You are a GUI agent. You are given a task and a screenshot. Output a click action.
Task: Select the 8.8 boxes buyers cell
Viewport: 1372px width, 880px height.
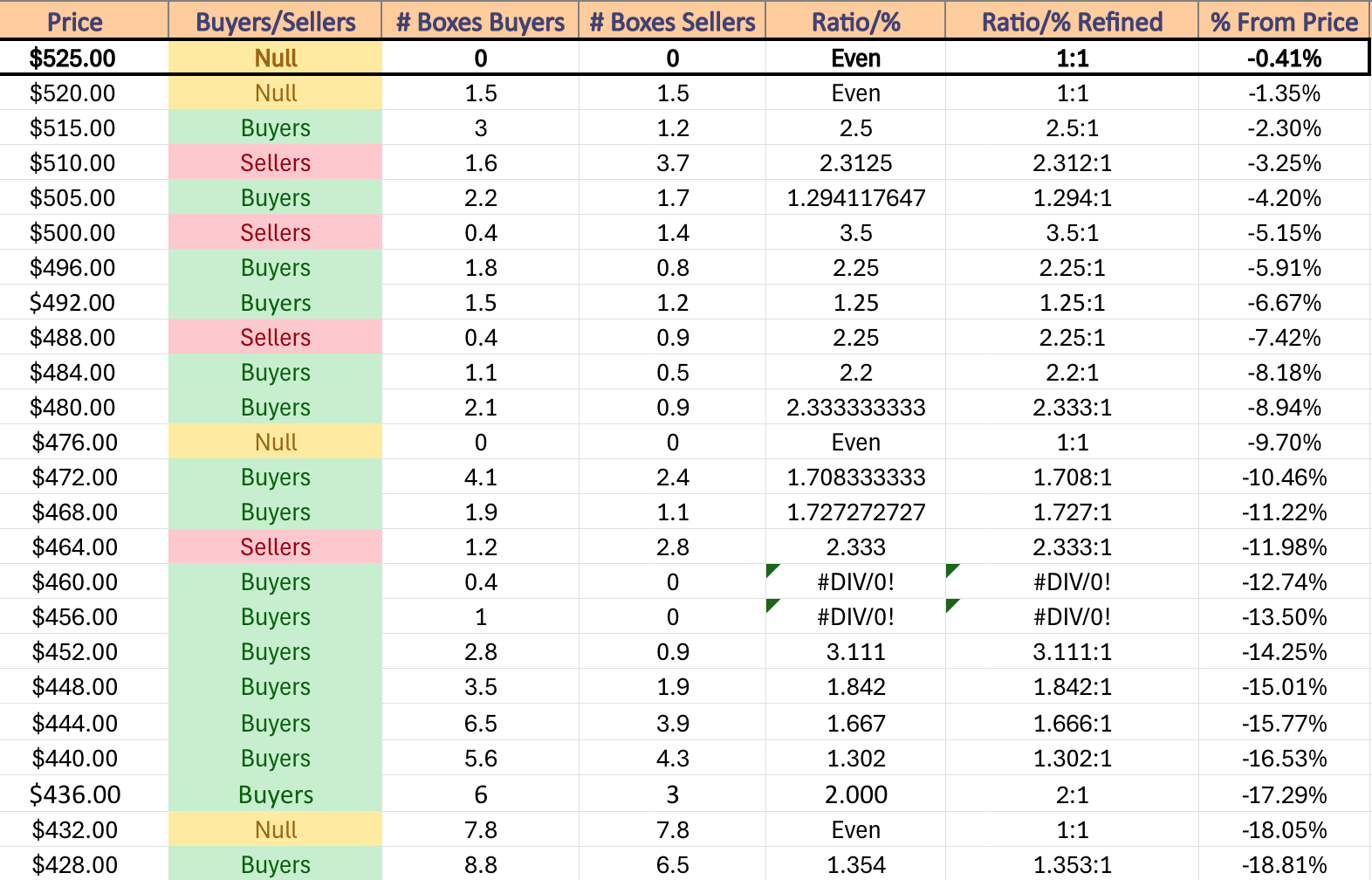click(x=480, y=864)
